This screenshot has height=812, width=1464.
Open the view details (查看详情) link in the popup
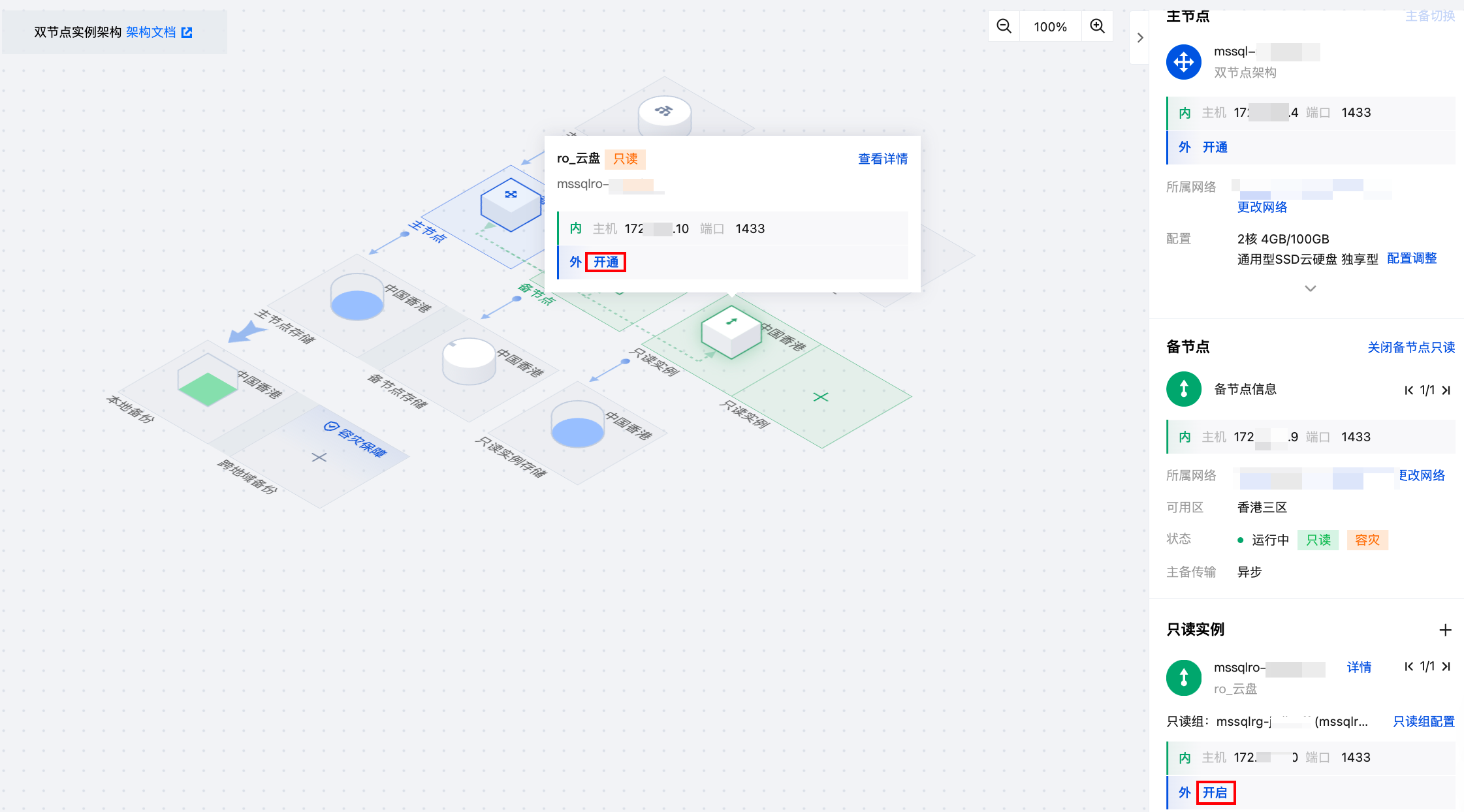882,159
